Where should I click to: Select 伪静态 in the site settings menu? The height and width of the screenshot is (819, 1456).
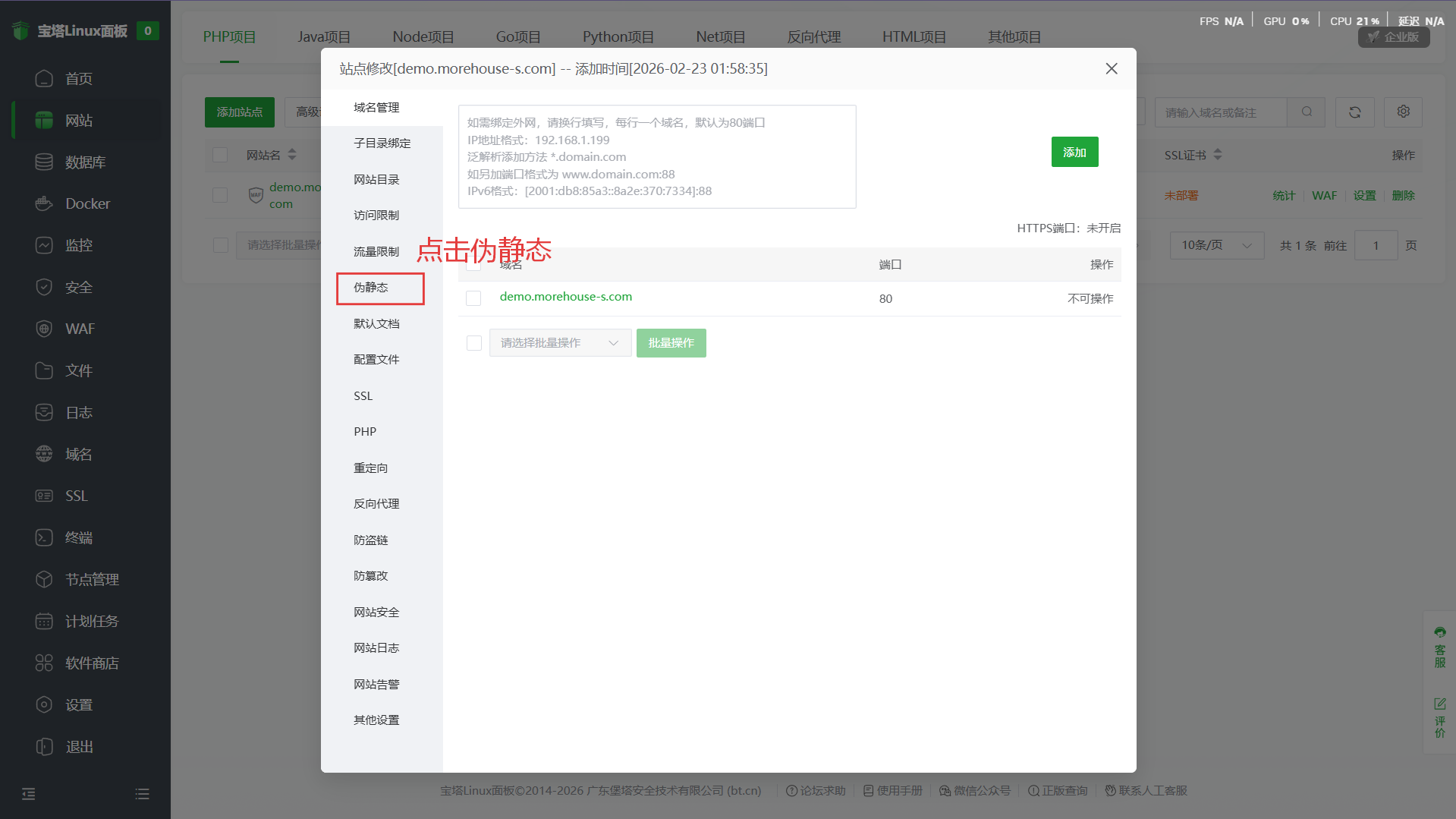coord(371,288)
